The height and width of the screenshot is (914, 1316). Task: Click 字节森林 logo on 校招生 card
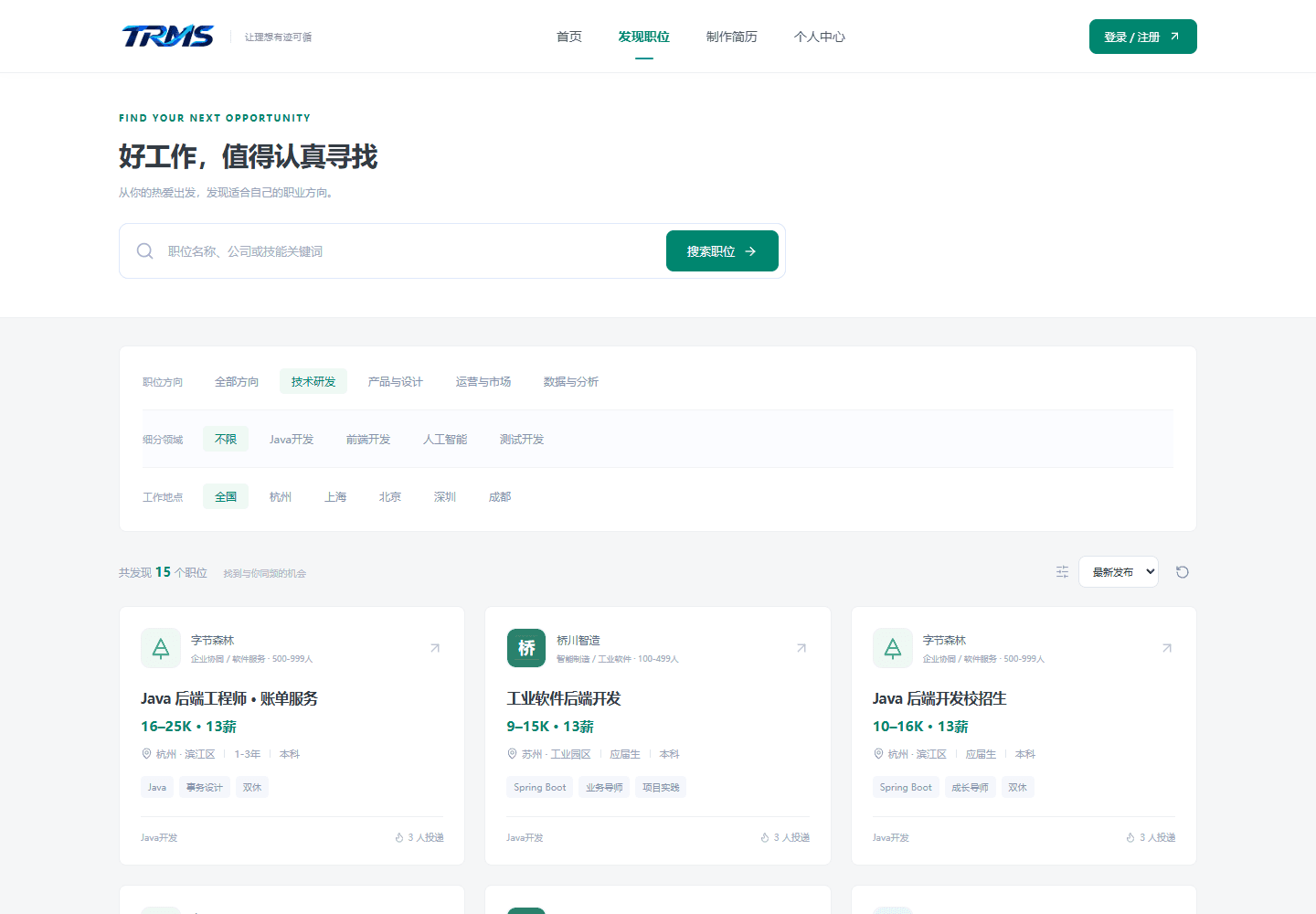[x=893, y=648]
